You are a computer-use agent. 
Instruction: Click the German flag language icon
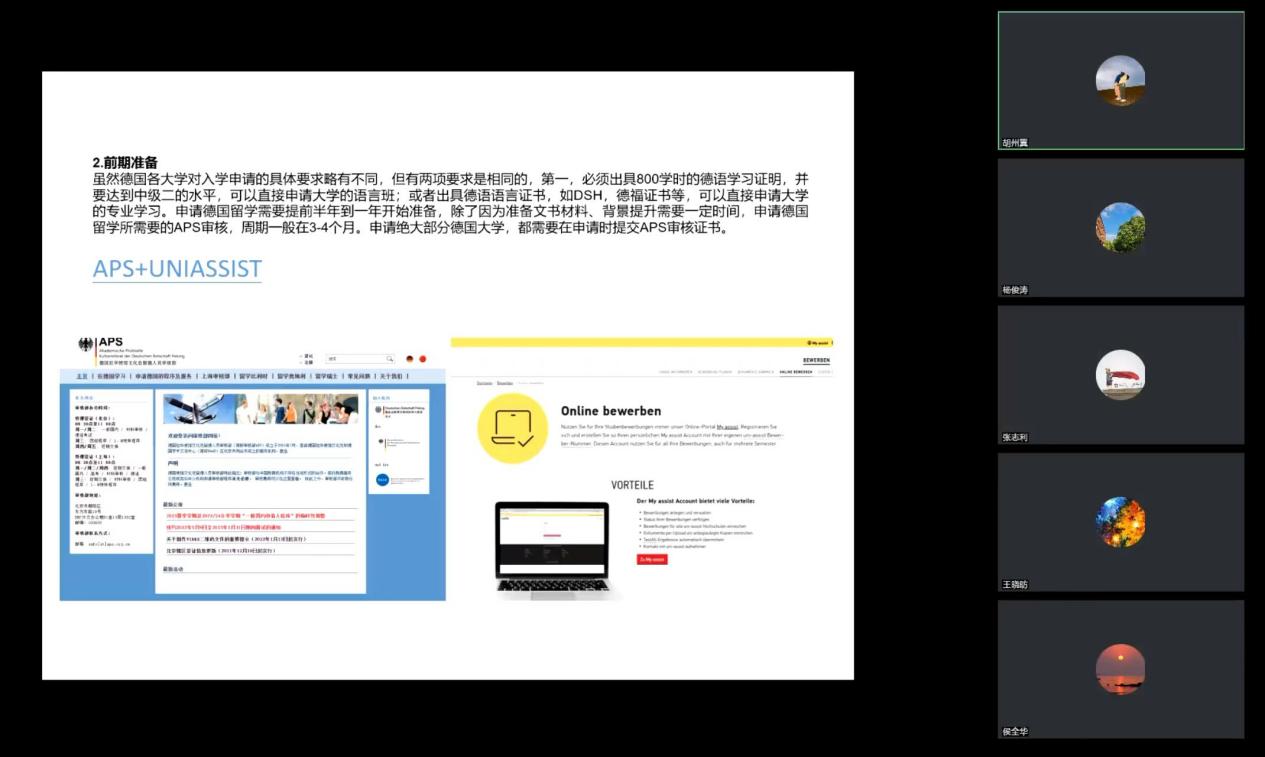[409, 359]
